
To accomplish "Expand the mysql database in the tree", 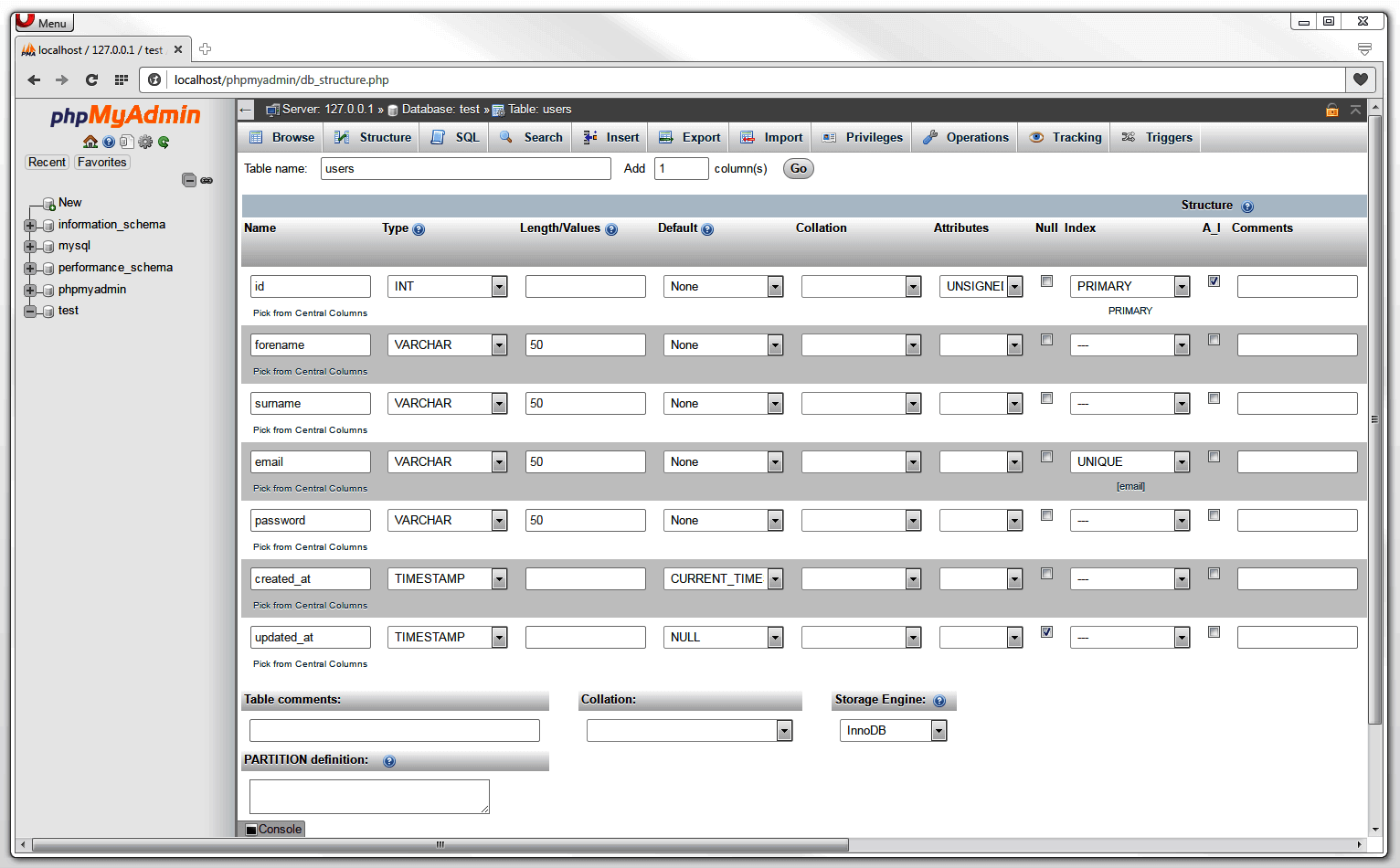I will coord(29,246).
